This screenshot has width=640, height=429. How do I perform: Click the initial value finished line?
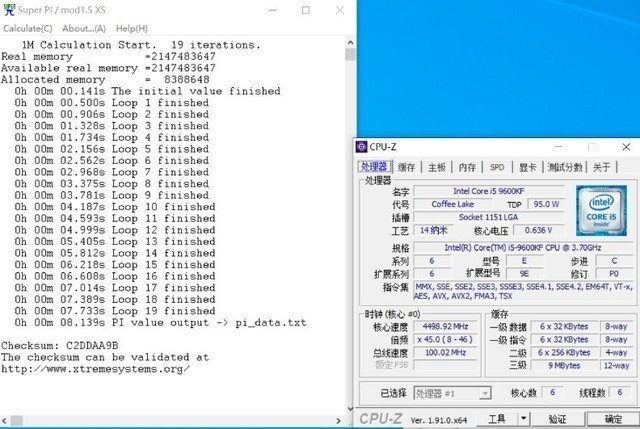click(x=148, y=91)
